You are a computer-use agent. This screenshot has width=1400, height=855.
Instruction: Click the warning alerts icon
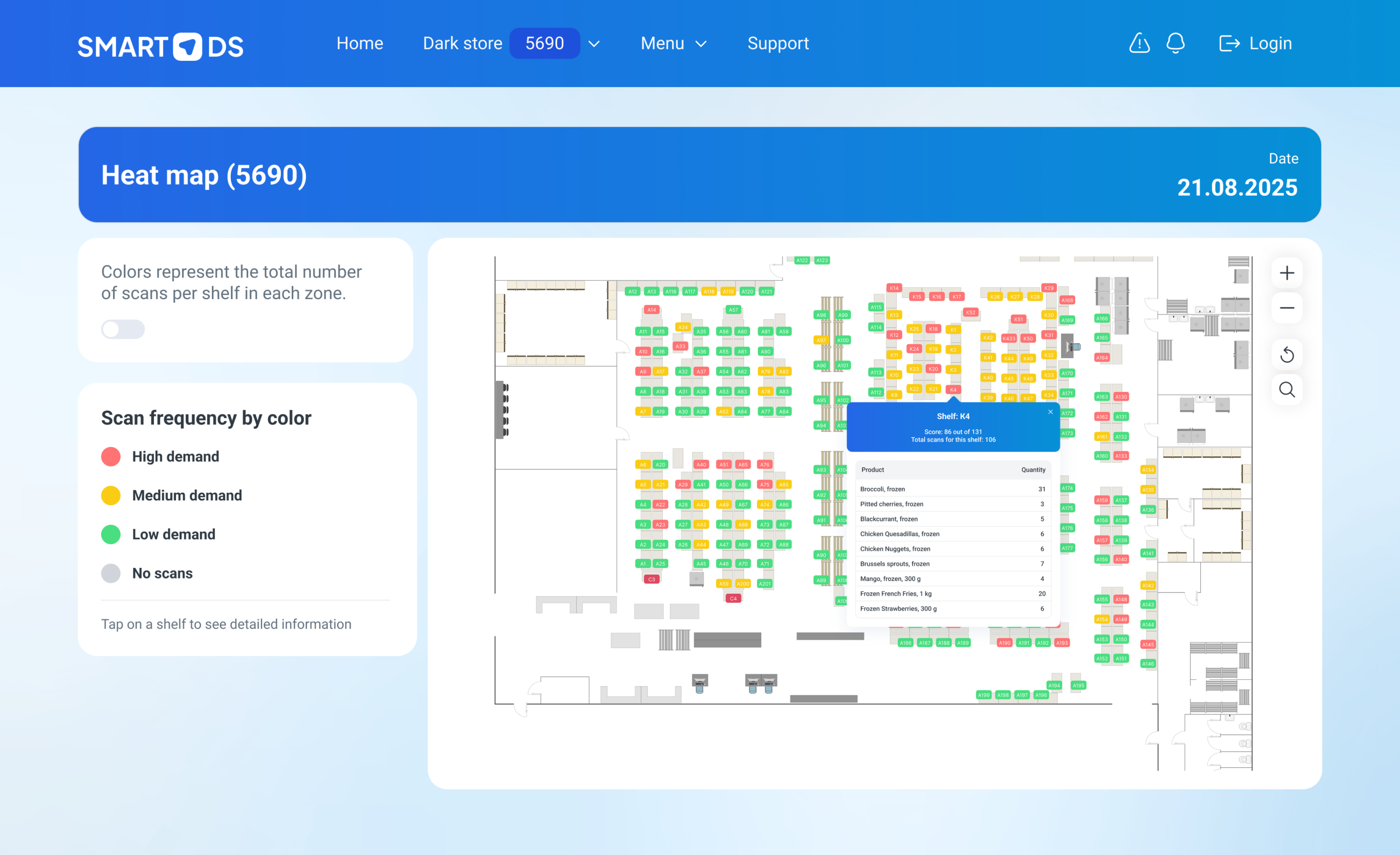pyautogui.click(x=1139, y=43)
